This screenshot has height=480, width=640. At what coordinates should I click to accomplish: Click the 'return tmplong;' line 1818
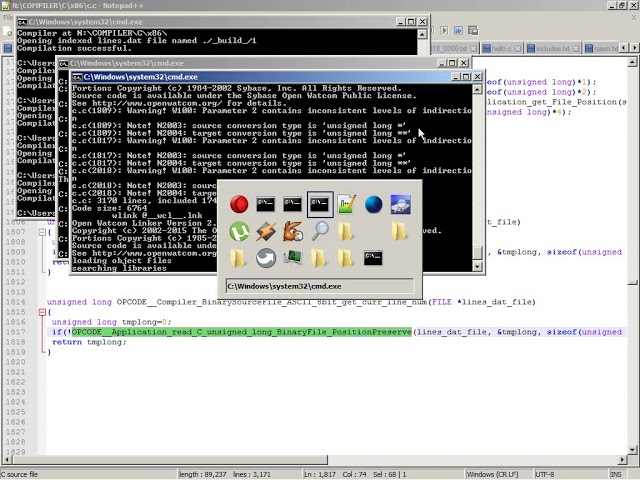point(89,342)
